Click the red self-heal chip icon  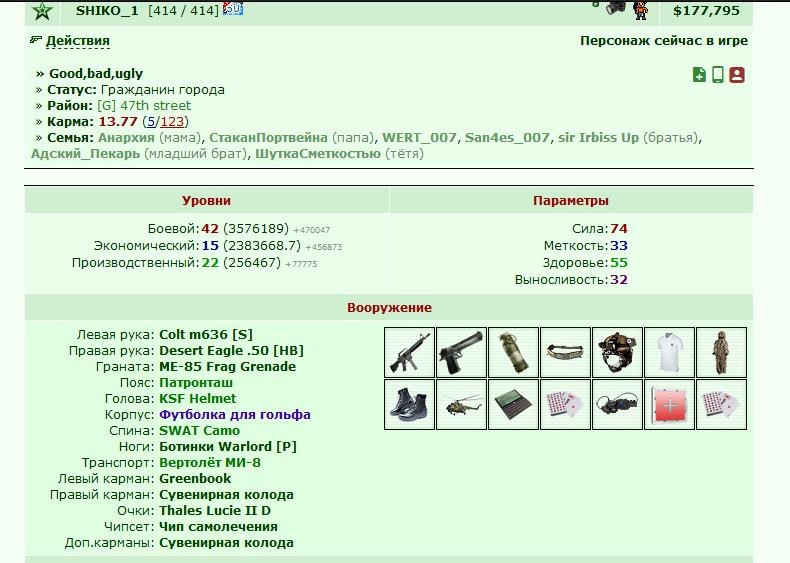(669, 405)
